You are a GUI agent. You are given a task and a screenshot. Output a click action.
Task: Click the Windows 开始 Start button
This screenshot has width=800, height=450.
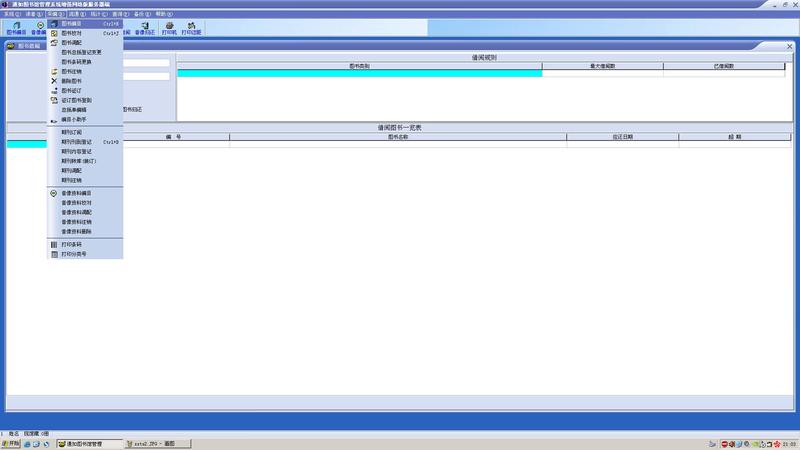click(13, 442)
